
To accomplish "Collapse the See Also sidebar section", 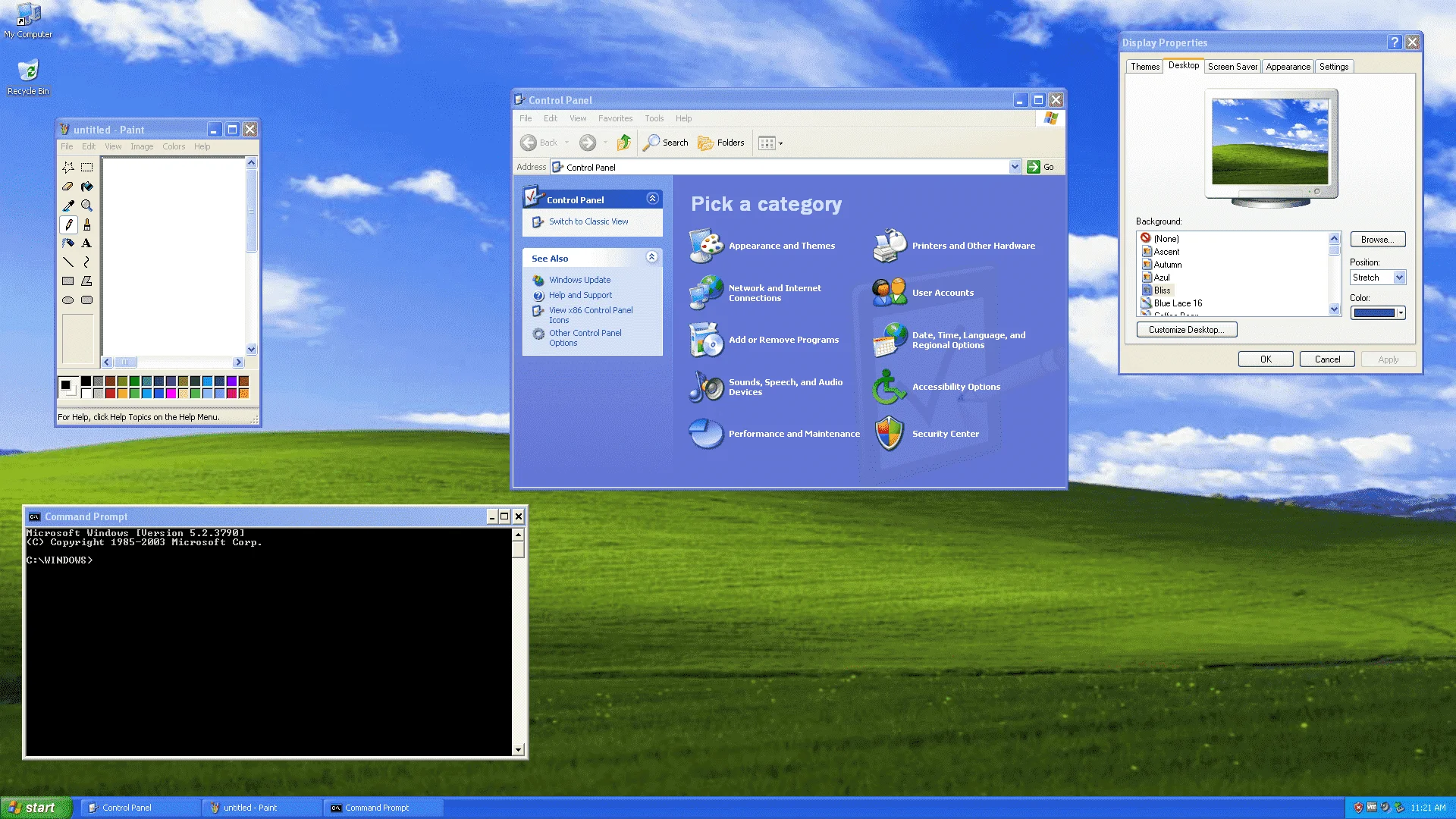I will 651,257.
